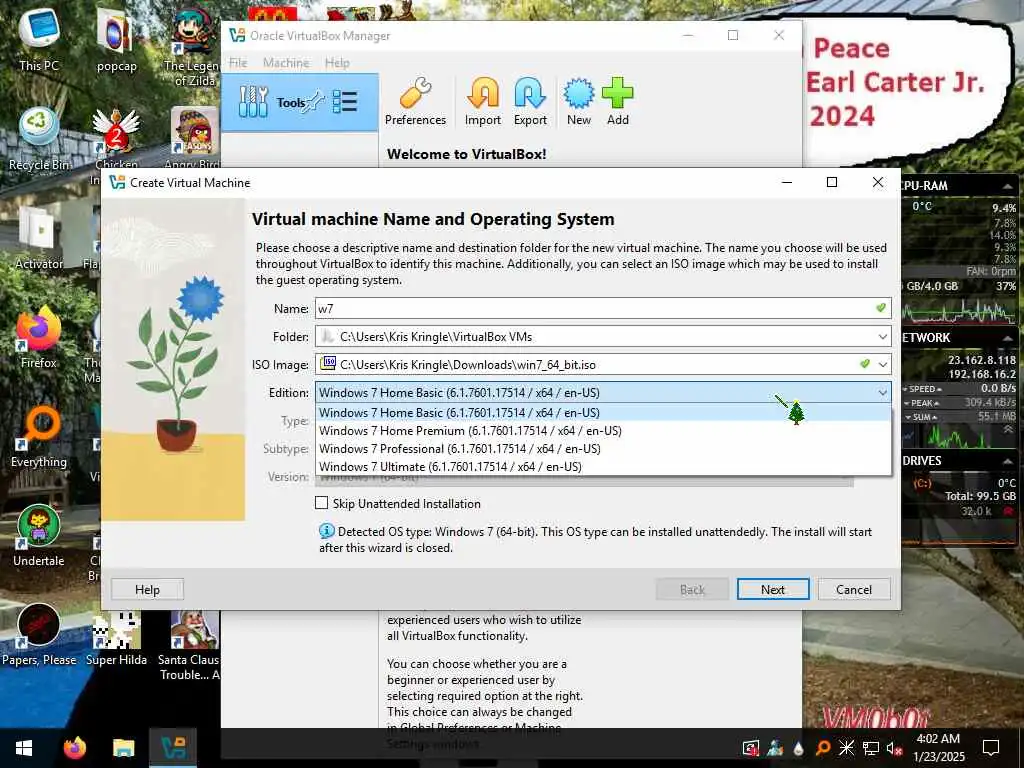Collapse the CPU-RAM gadget section
1024x768 pixels.
tap(1007, 186)
